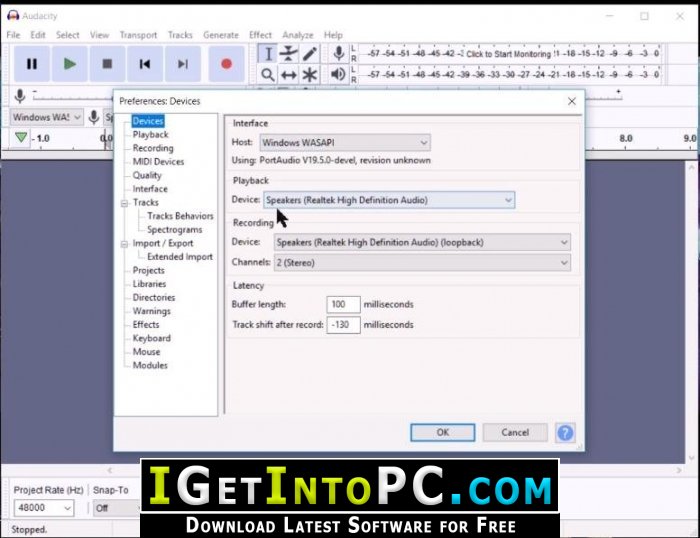Collapse the Tracks tree node

(125, 203)
